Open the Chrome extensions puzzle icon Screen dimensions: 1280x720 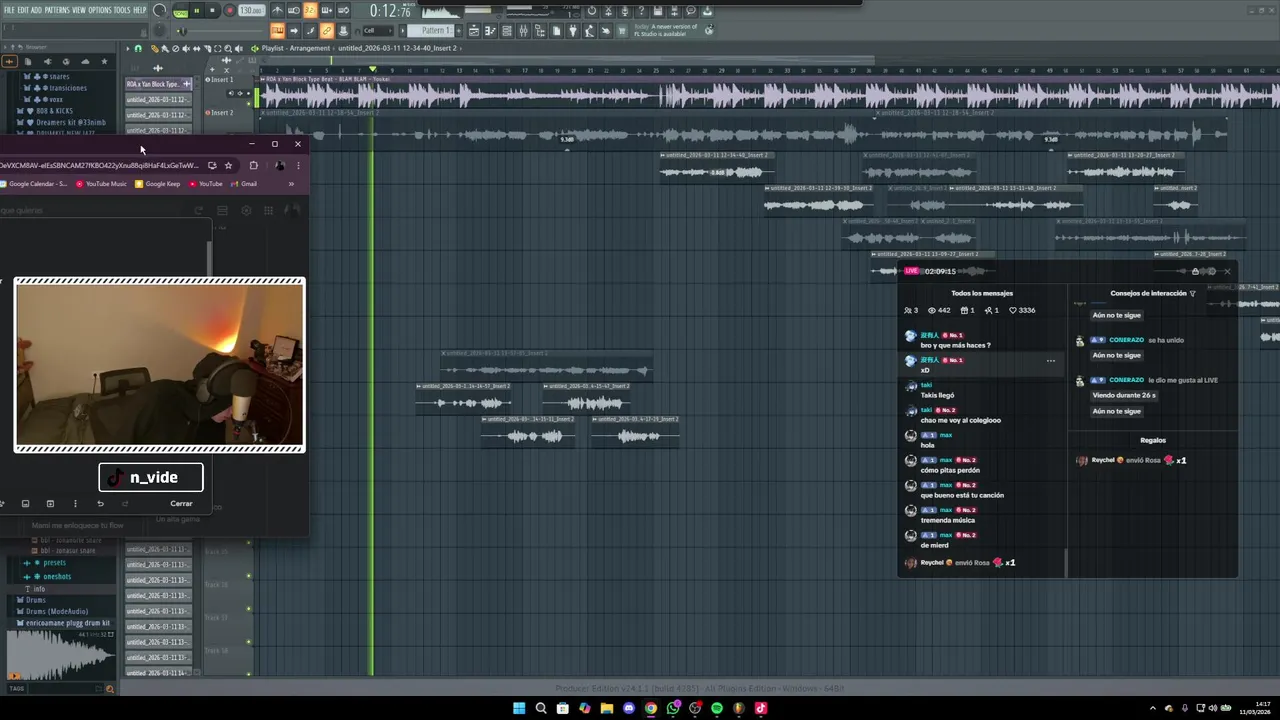tap(253, 165)
